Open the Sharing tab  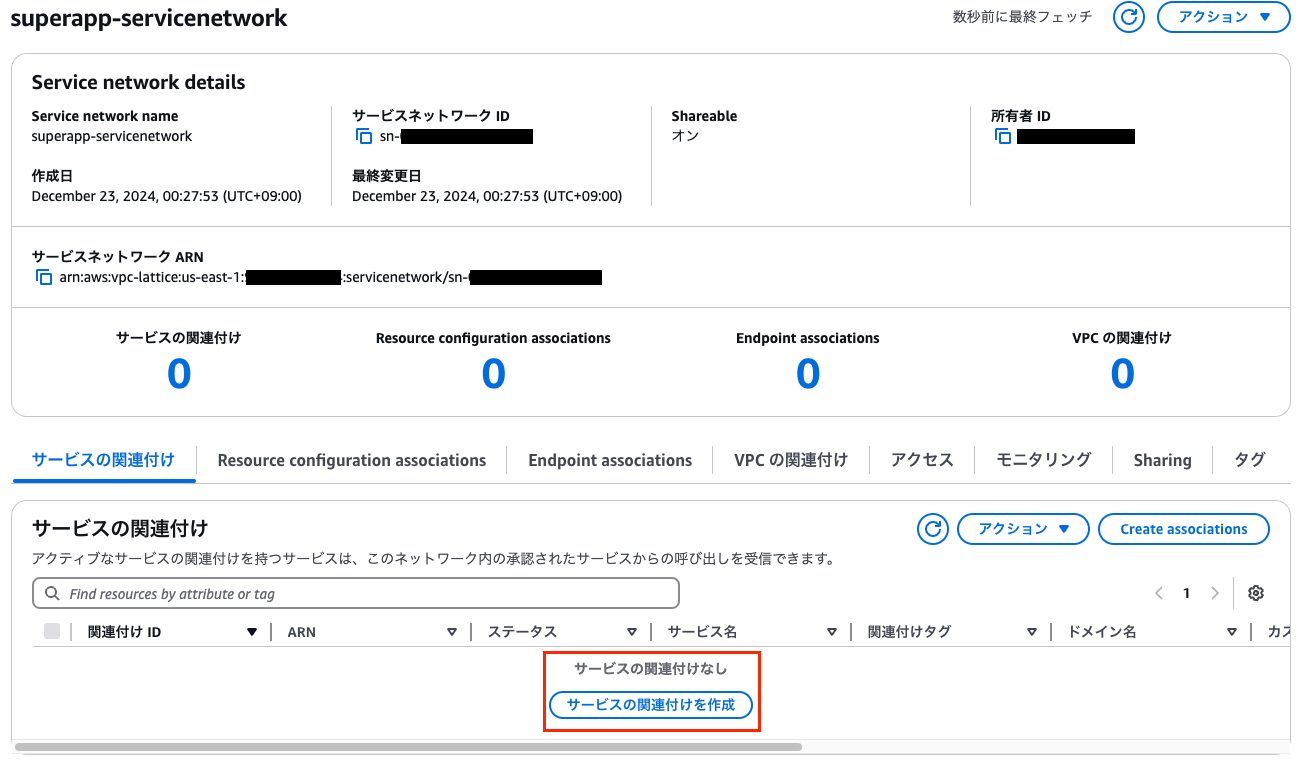click(x=1162, y=460)
